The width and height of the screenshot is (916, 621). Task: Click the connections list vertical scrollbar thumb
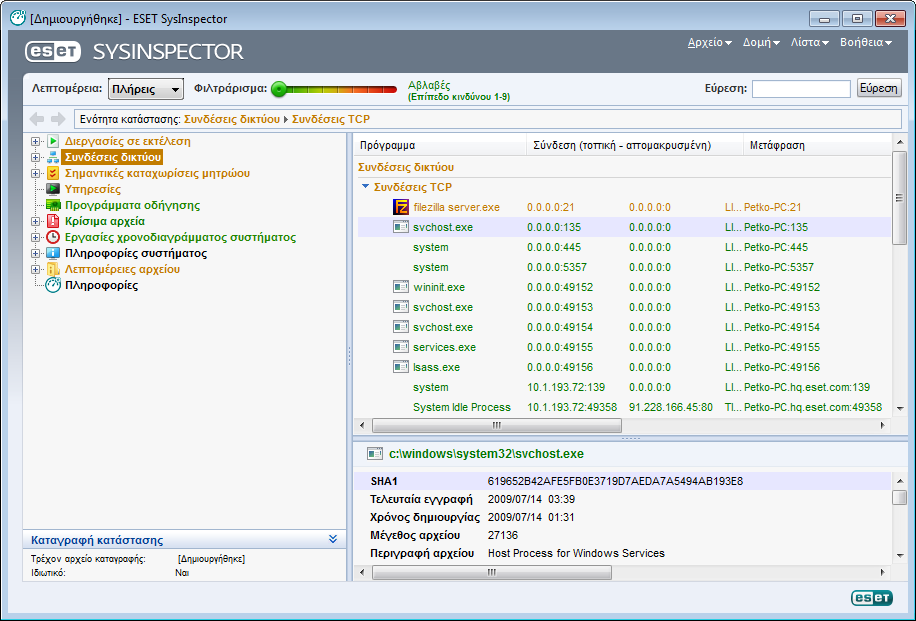(899, 197)
